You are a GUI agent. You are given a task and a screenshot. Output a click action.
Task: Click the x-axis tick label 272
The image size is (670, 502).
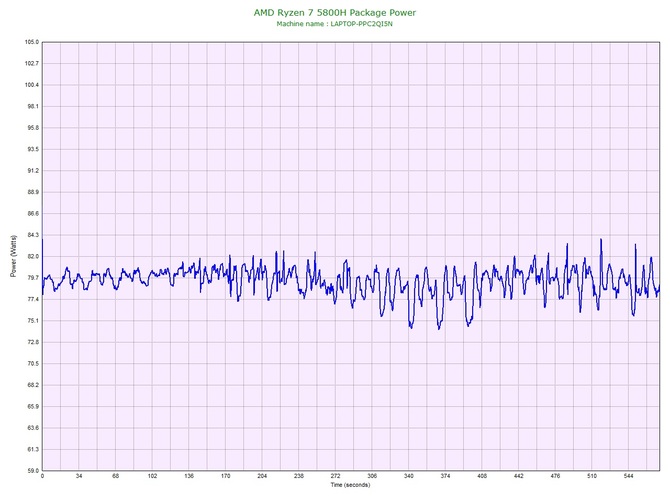335,476
